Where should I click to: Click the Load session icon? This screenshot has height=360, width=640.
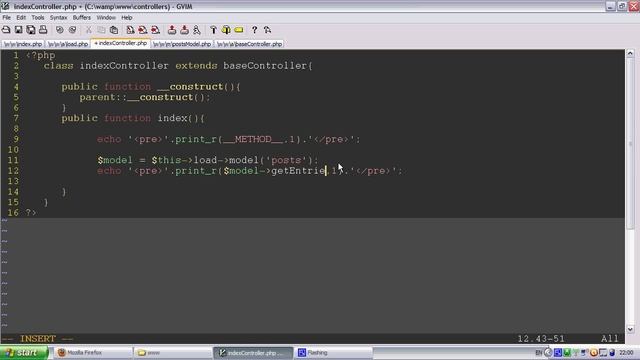click(x=172, y=30)
